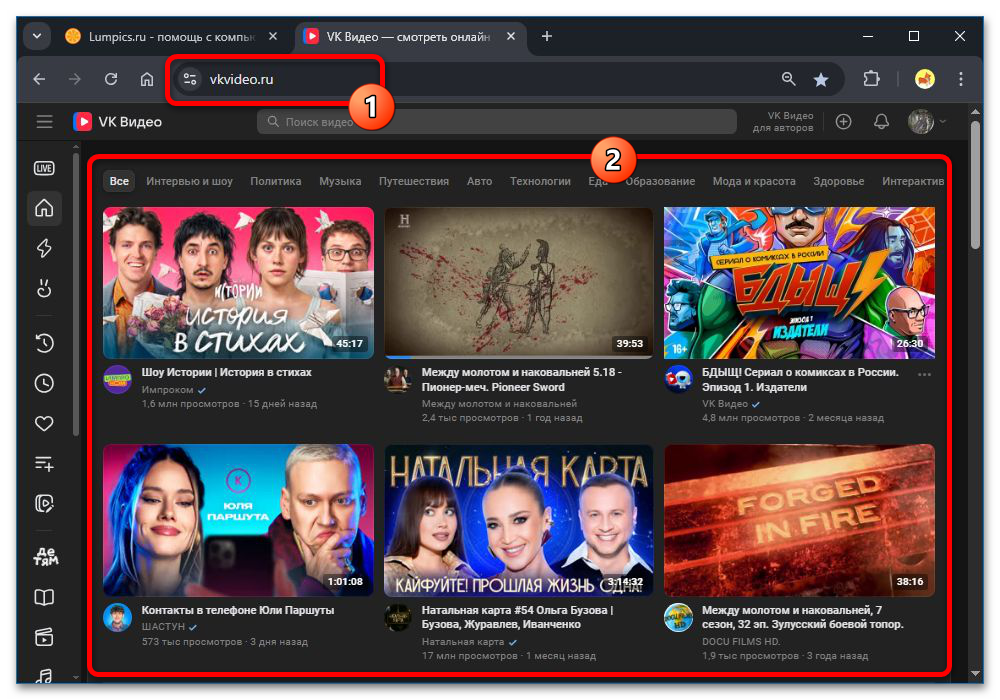Select the Музыка category

click(x=340, y=181)
